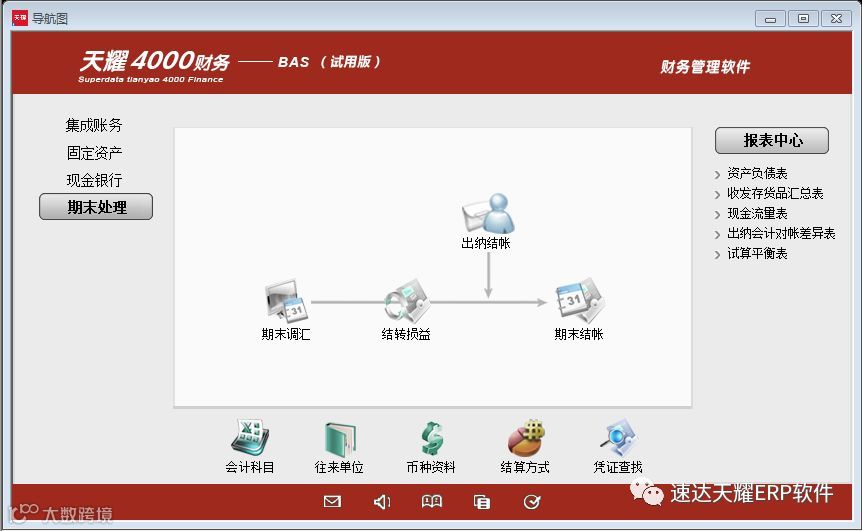
Task: Open the 收发存货品汇总表 report link
Action: click(x=775, y=193)
